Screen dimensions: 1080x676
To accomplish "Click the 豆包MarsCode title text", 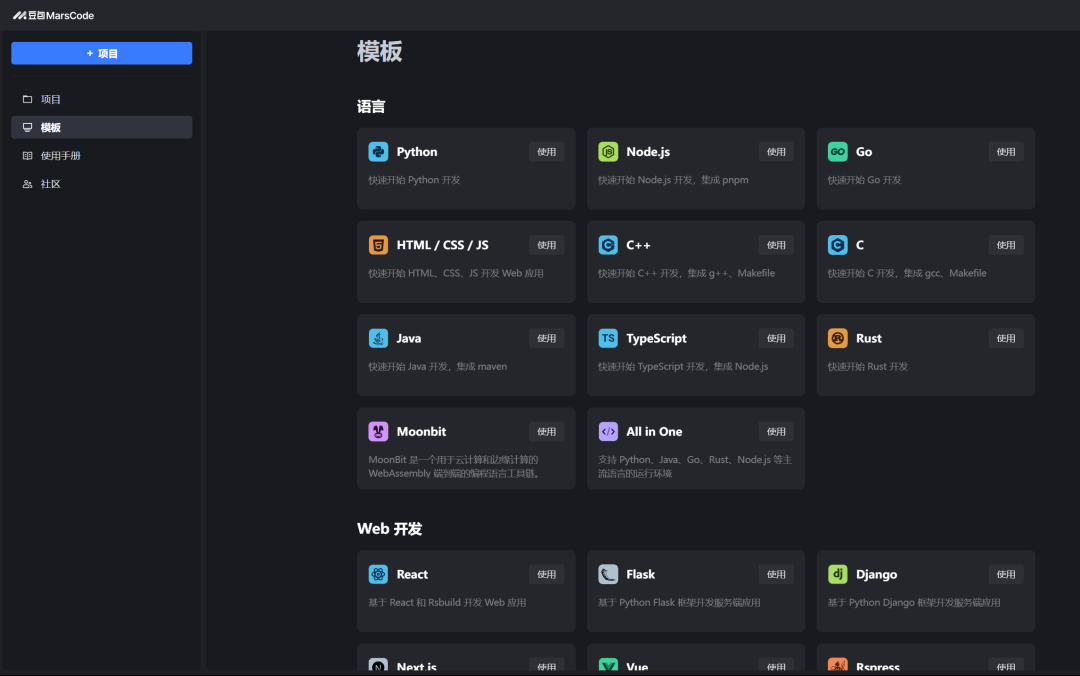I will click(61, 15).
